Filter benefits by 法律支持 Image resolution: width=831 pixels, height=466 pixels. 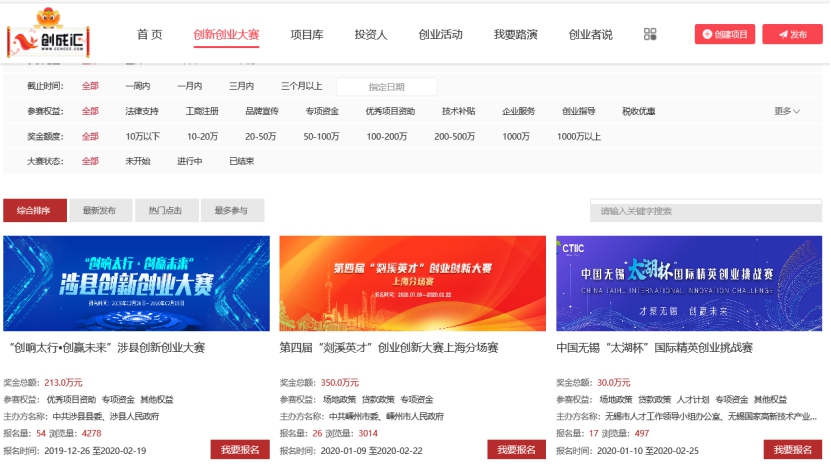[142, 111]
